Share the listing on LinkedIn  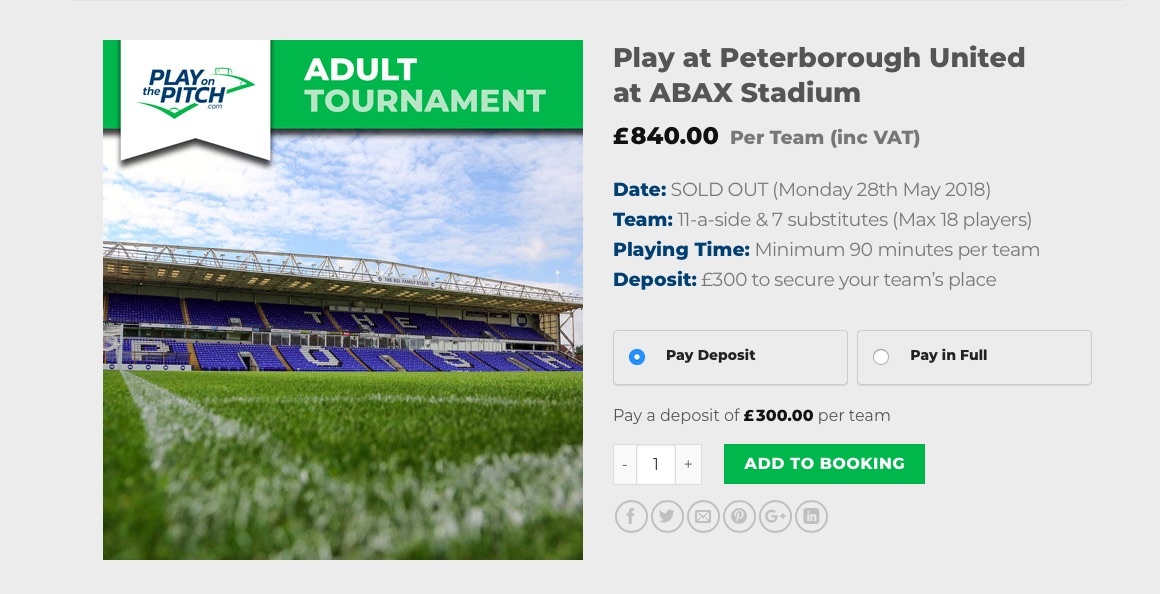[811, 516]
